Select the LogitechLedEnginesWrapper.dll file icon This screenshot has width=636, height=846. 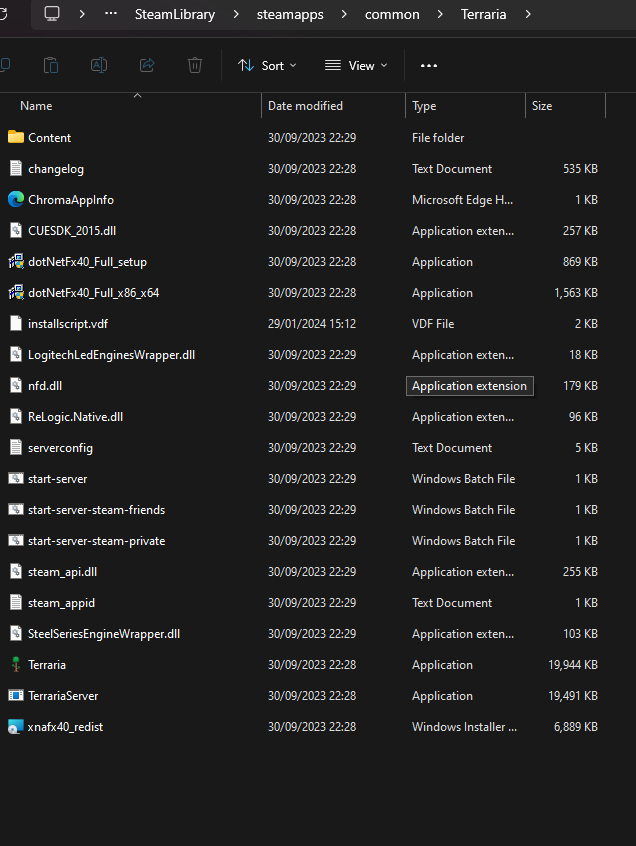[16, 354]
